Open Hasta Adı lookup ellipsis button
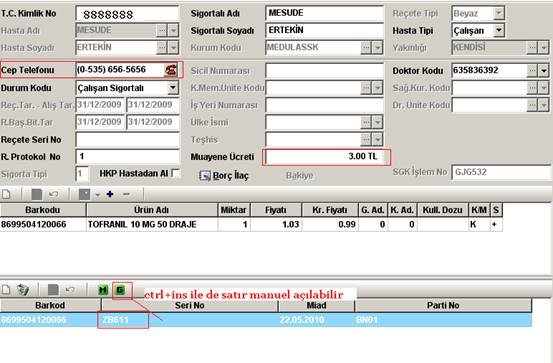Viewport: 553px width, 363px height. click(x=162, y=30)
